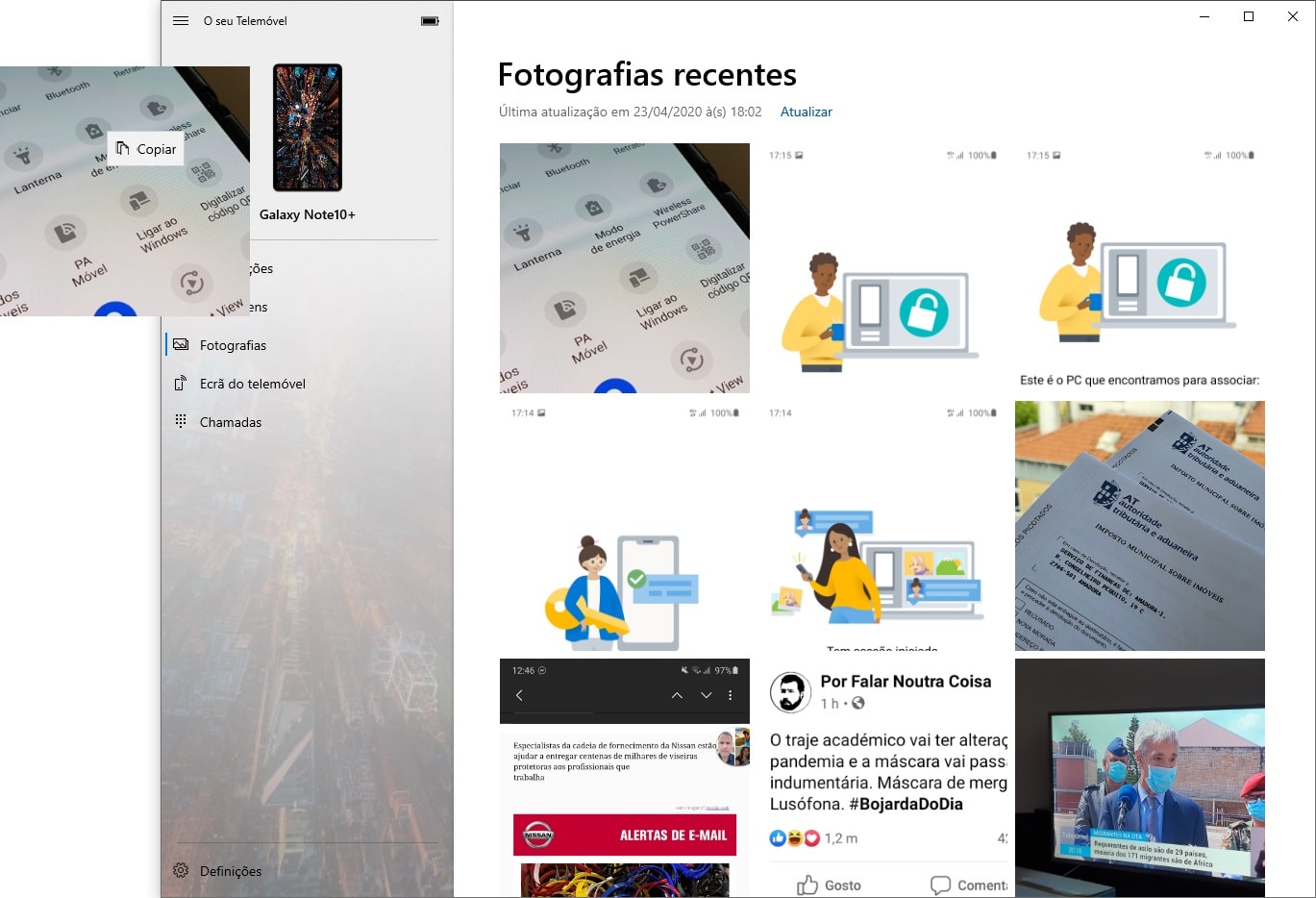
Task: Maximize the O seu Telemóvel window
Action: 1249,16
